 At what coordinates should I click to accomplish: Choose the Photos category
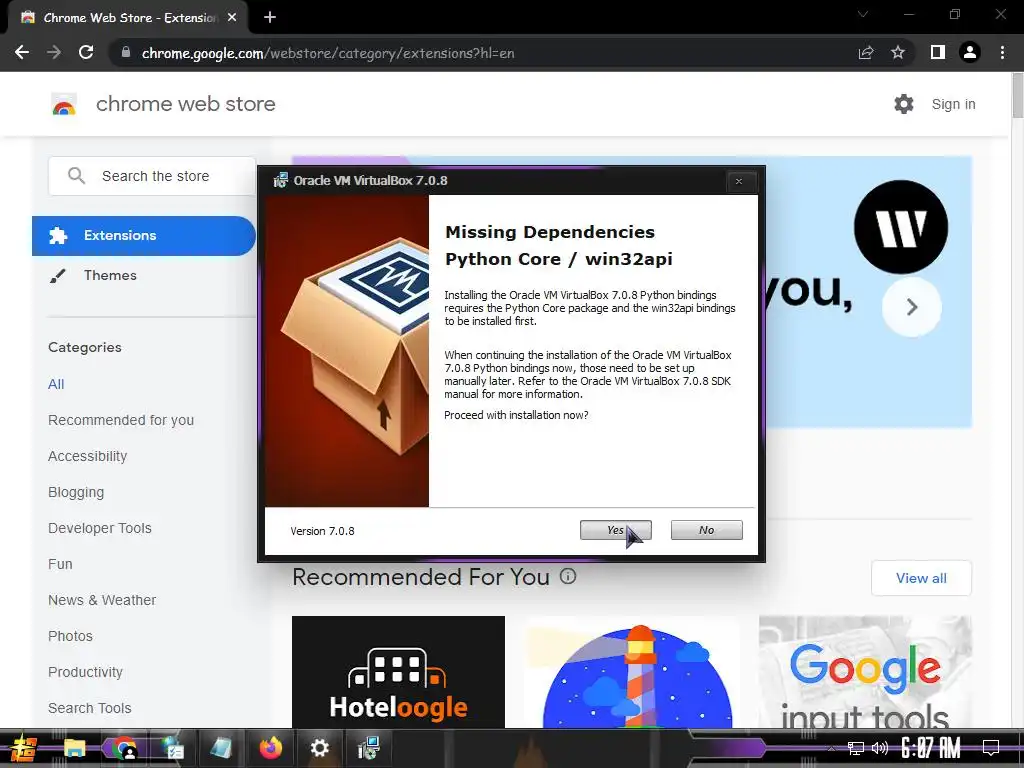pyautogui.click(x=71, y=635)
